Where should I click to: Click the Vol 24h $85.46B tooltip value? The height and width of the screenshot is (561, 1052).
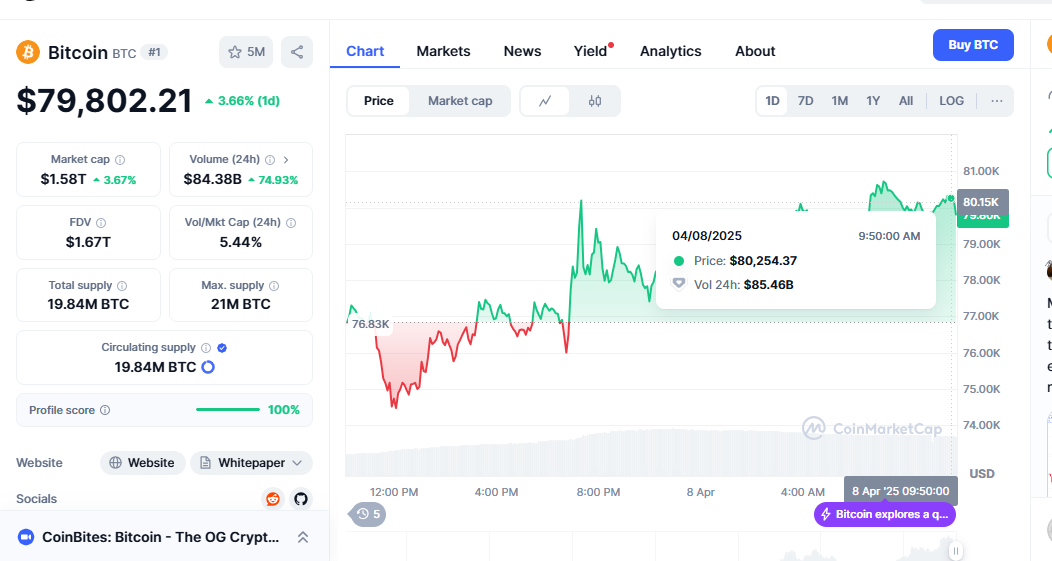click(x=769, y=285)
